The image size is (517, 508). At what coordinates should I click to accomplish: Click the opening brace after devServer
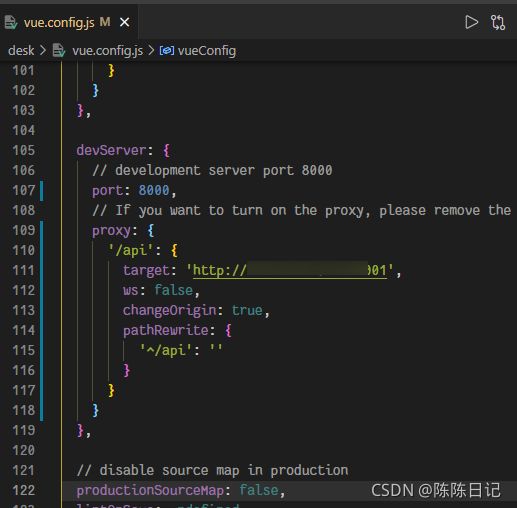point(167,150)
